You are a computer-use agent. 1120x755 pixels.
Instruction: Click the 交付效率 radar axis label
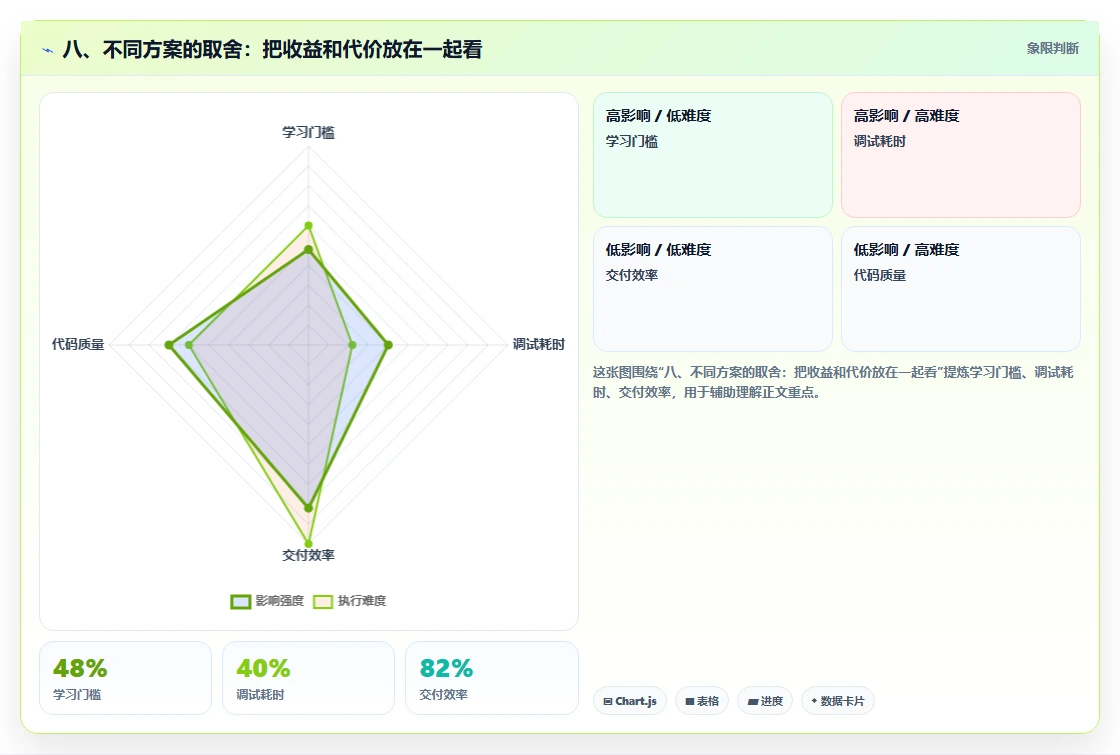(x=309, y=555)
